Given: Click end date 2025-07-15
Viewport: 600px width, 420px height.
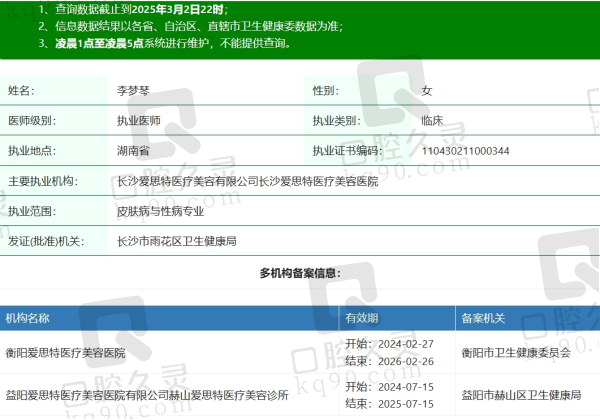Looking at the screenshot, I should pyautogui.click(x=406, y=404).
